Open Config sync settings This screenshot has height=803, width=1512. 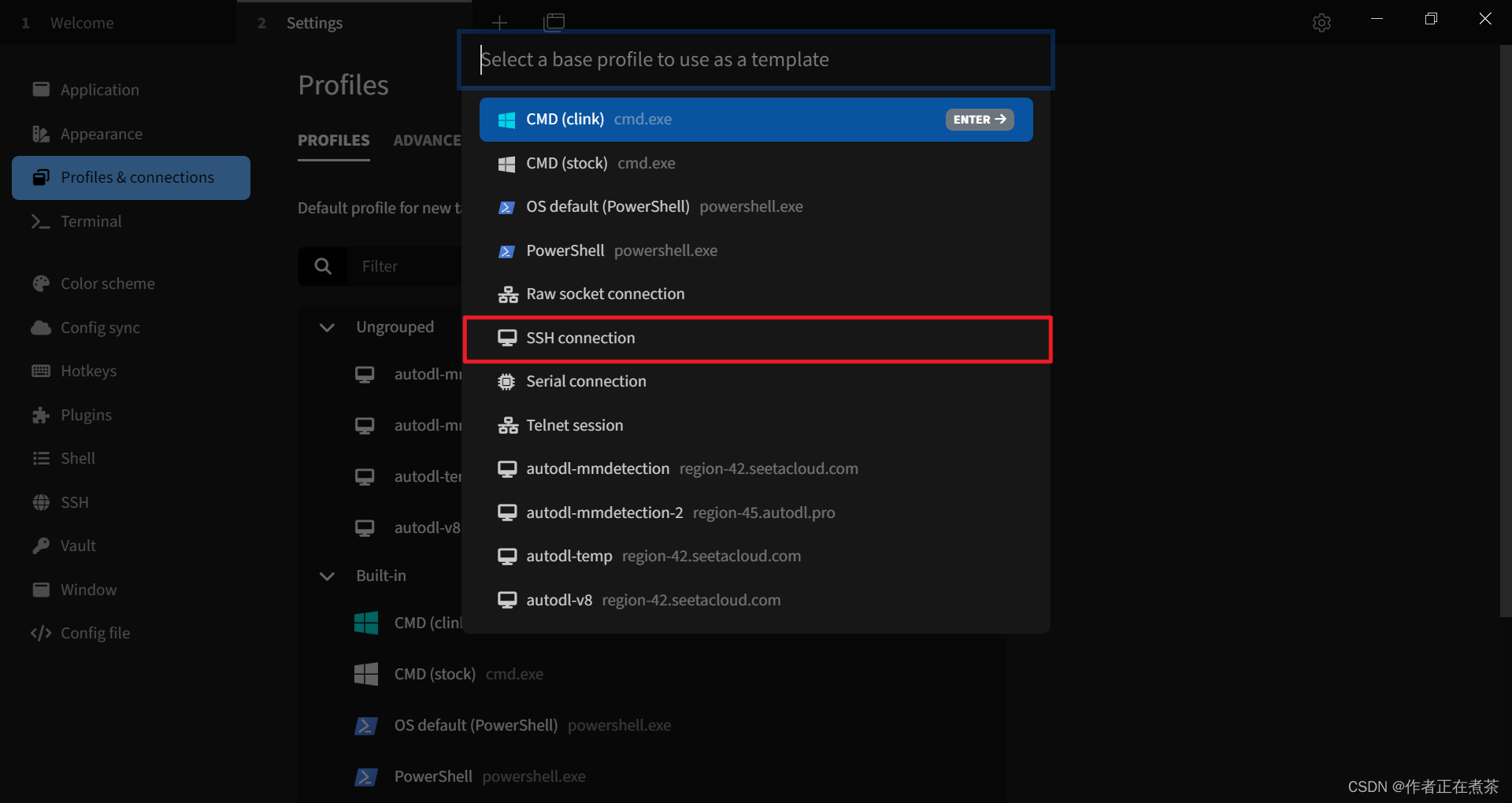tap(131, 327)
